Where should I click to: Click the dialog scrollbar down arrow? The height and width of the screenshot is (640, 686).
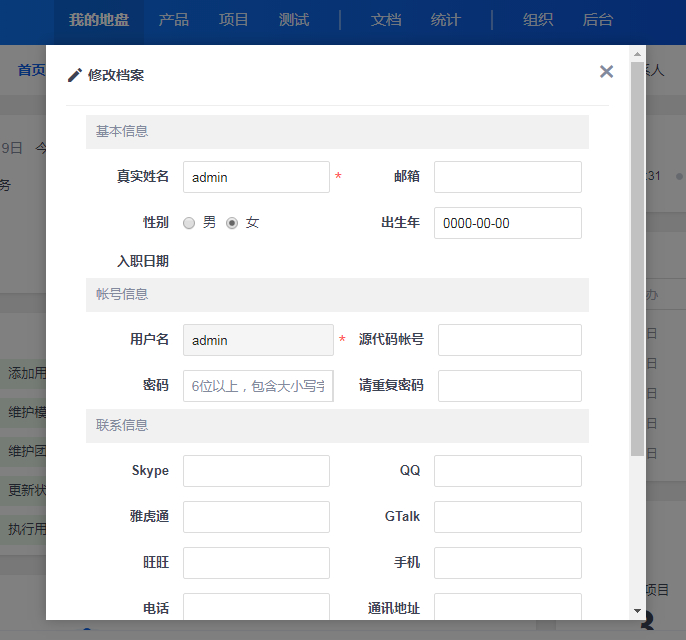point(637,610)
